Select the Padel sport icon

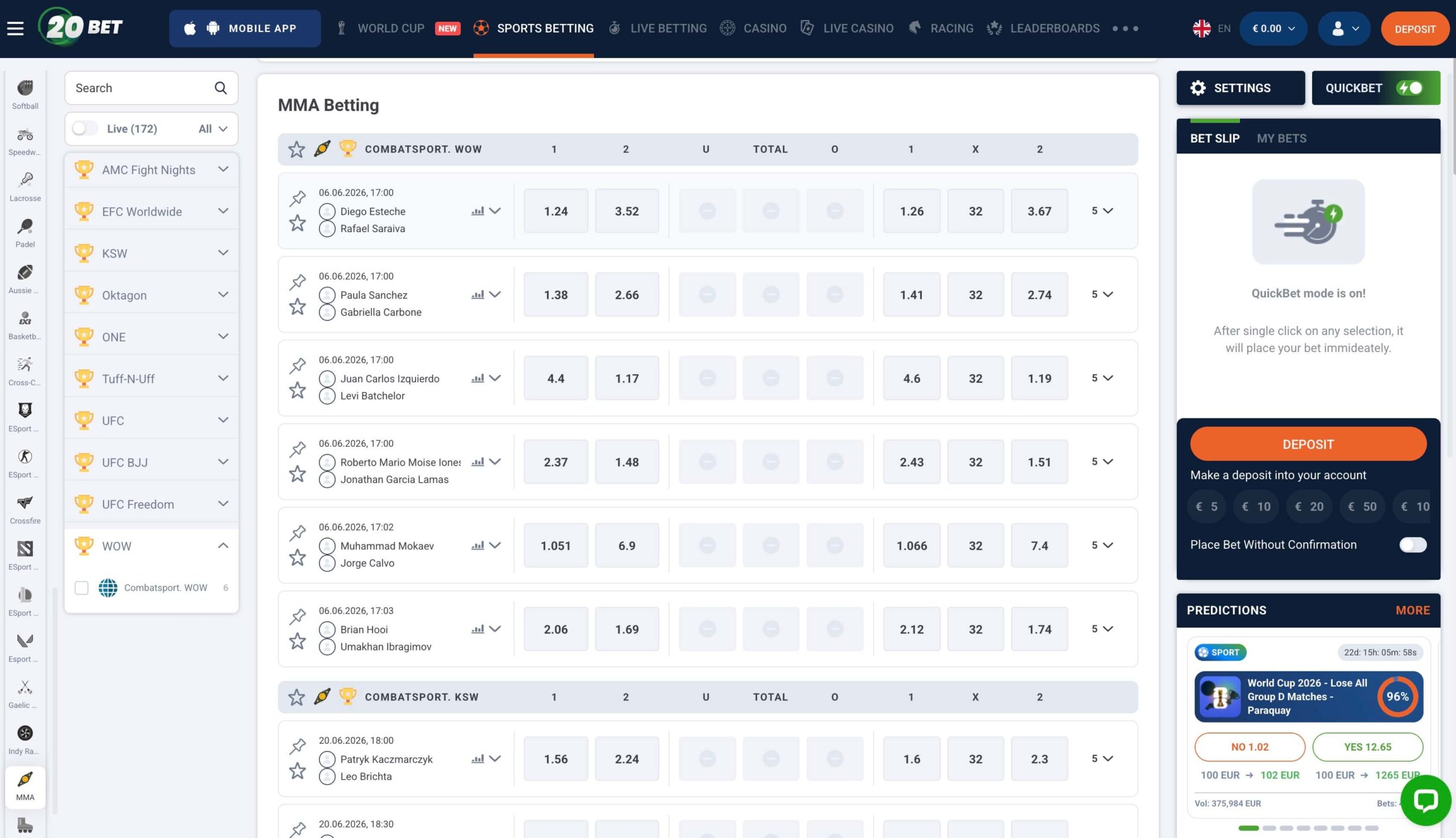click(x=26, y=233)
